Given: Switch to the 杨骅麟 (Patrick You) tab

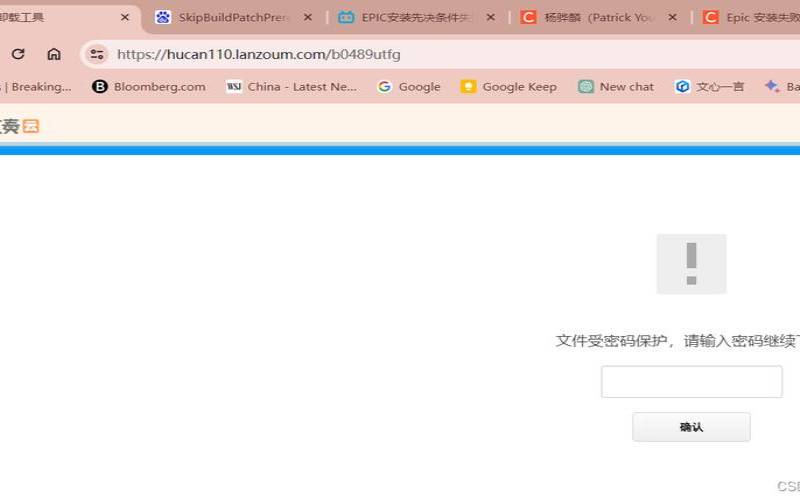Looking at the screenshot, I should pos(598,18).
